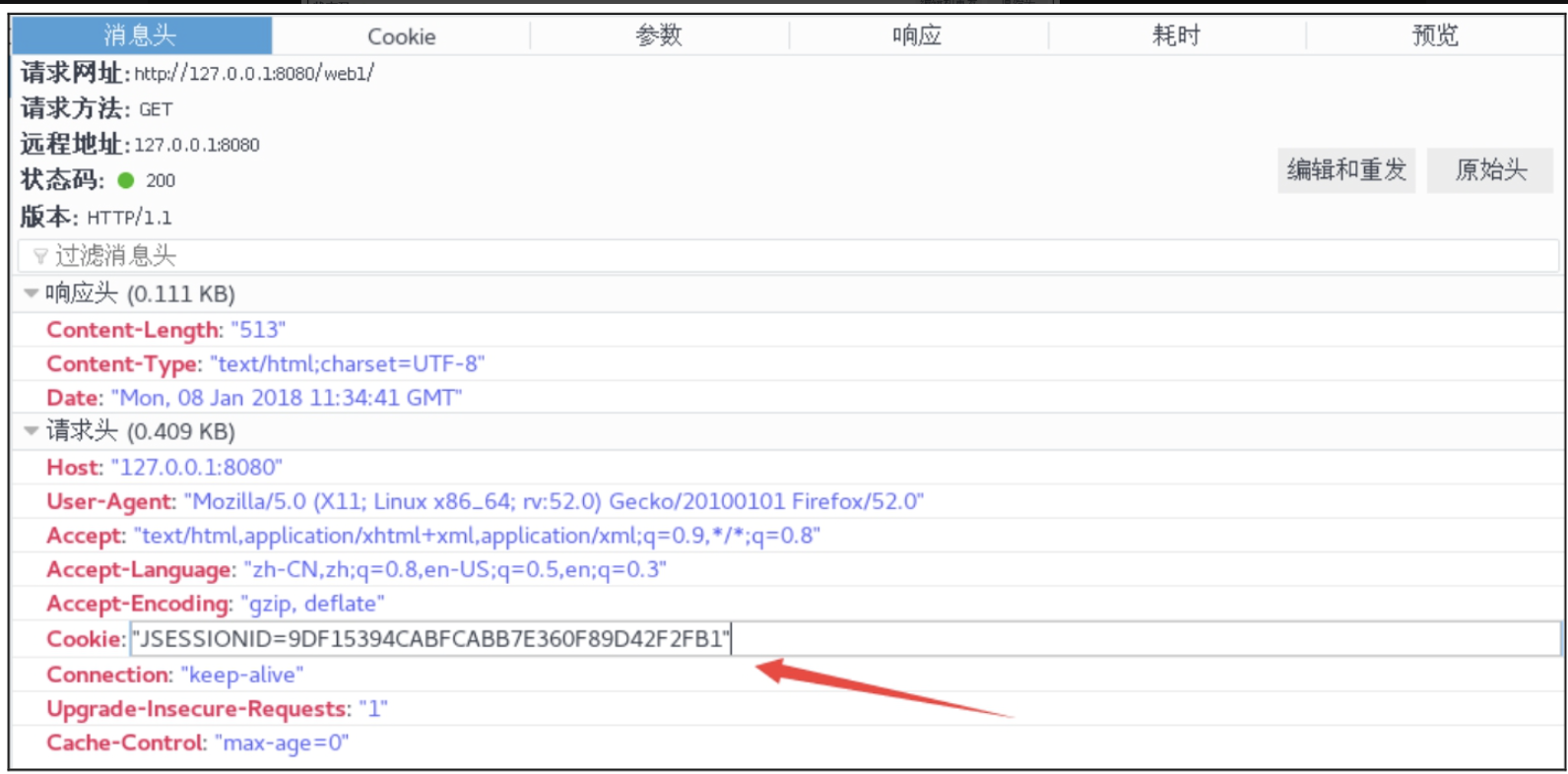Image resolution: width=1568 pixels, height=774 pixels.
Task: Select the Accept-Language header row
Action: click(x=788, y=570)
